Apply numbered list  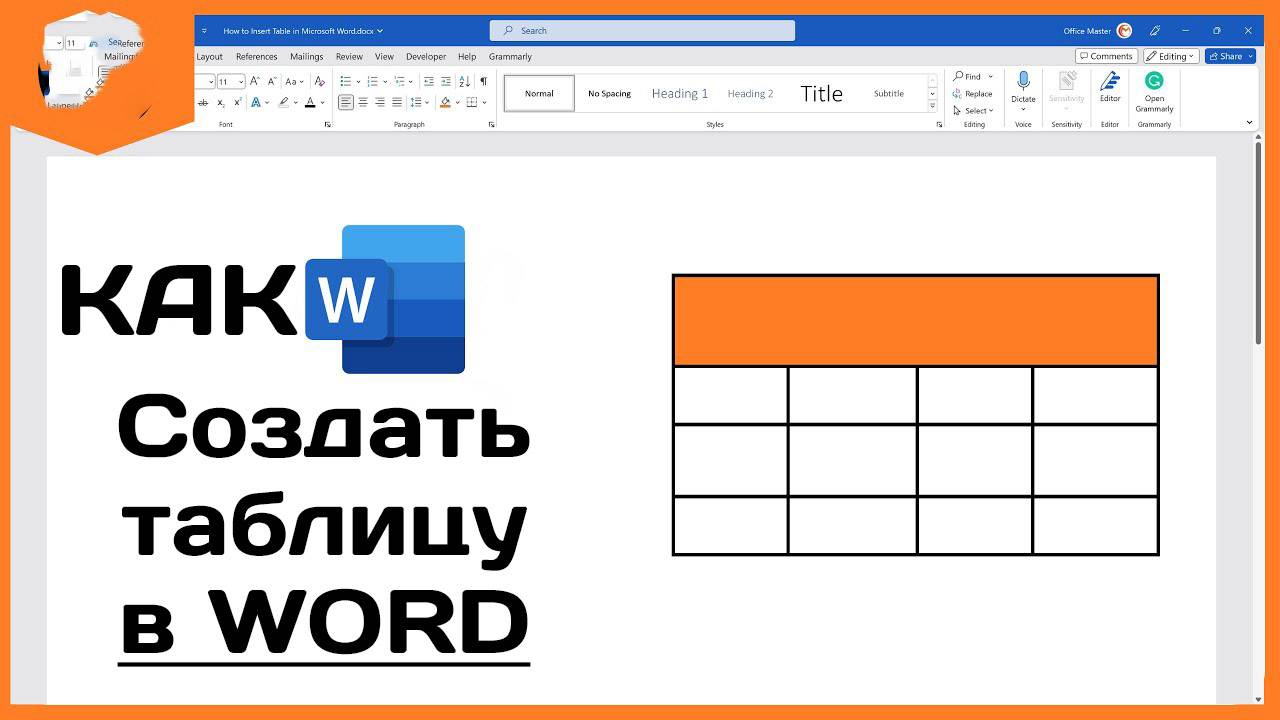click(373, 82)
